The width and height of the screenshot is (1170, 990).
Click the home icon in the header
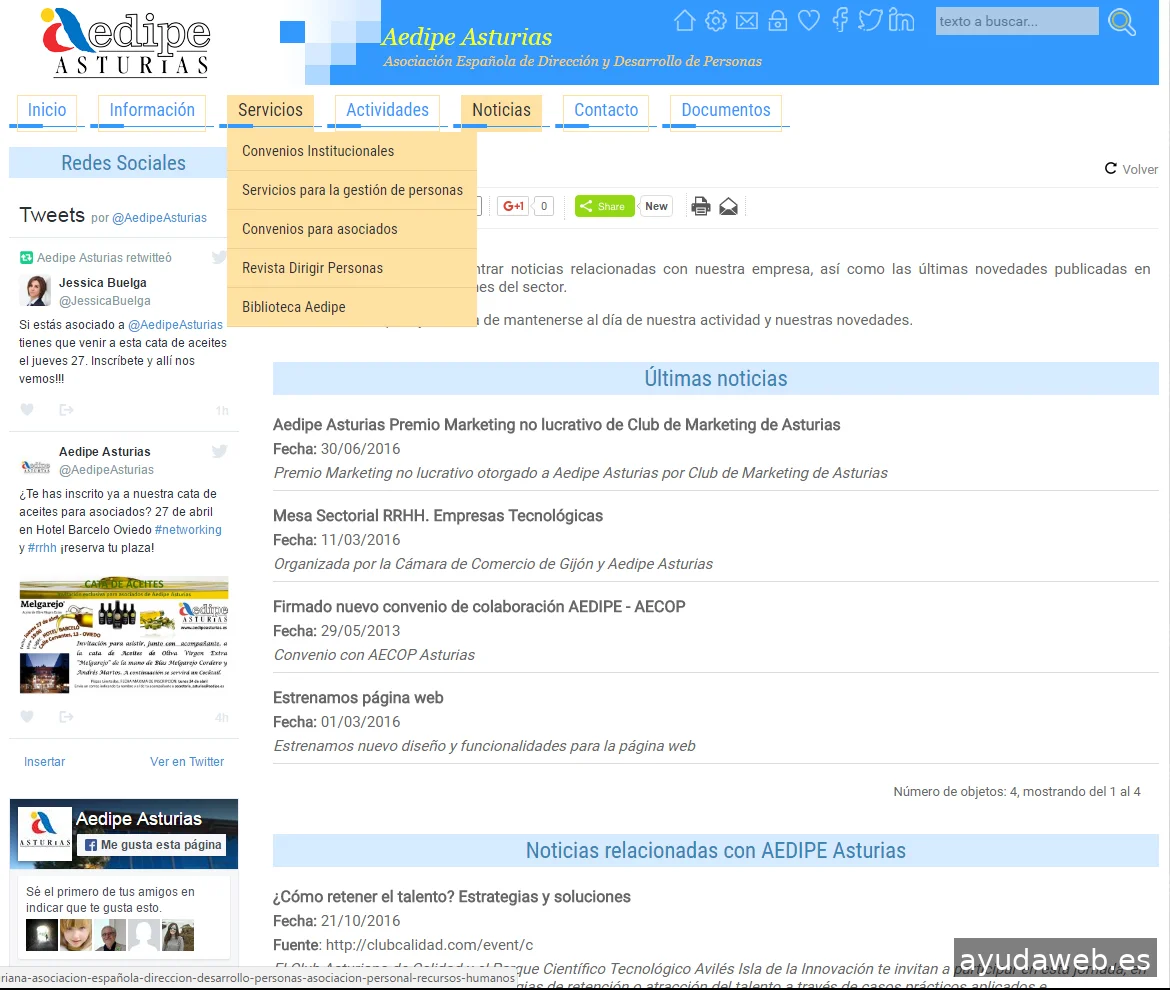pyautogui.click(x=684, y=21)
